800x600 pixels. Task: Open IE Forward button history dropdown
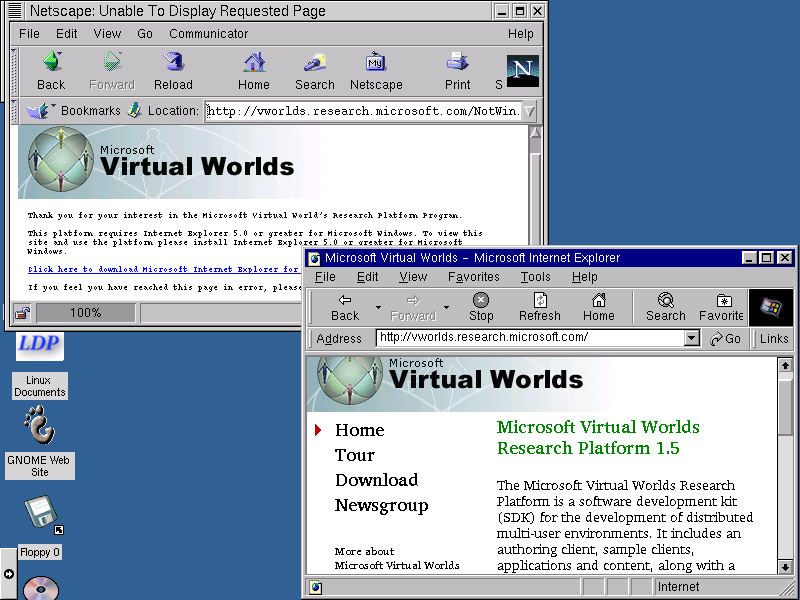446,308
